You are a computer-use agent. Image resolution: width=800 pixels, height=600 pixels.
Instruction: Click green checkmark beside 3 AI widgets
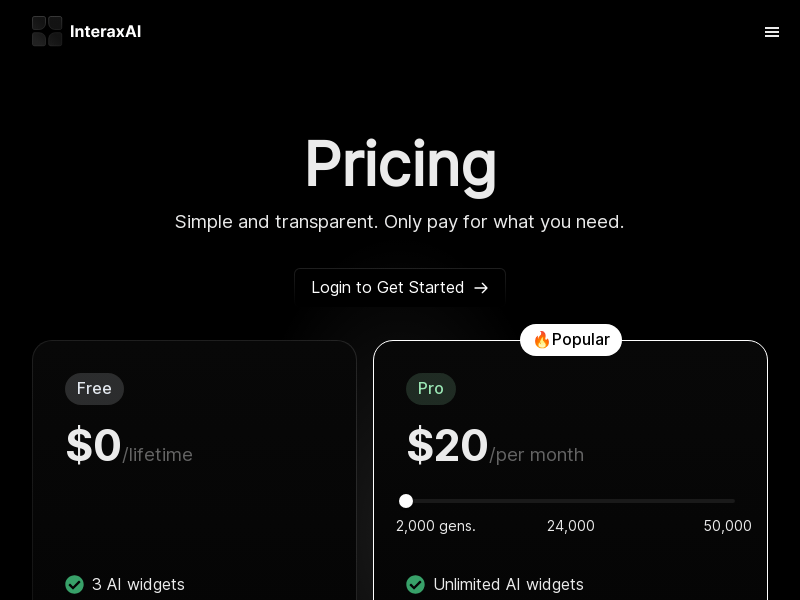click(x=74, y=585)
